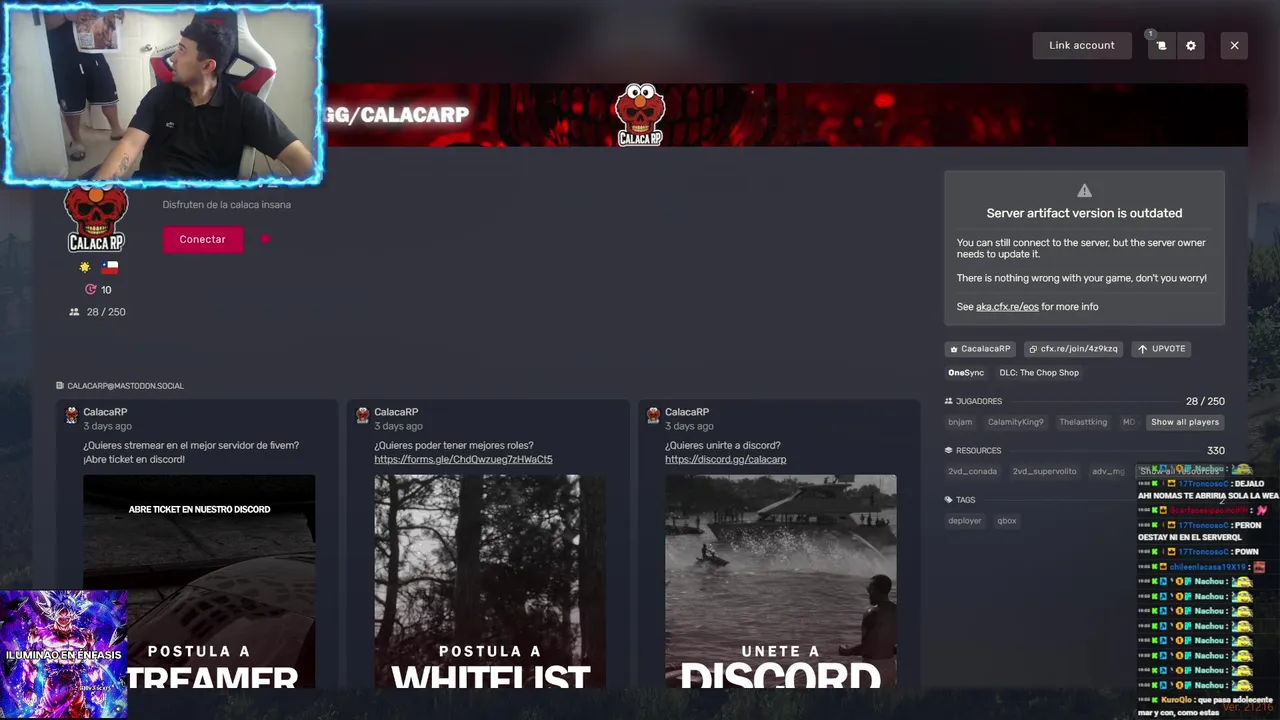Open the aka.cfx.re/eos link
The width and height of the screenshot is (1280, 720).
pyautogui.click(x=1007, y=307)
